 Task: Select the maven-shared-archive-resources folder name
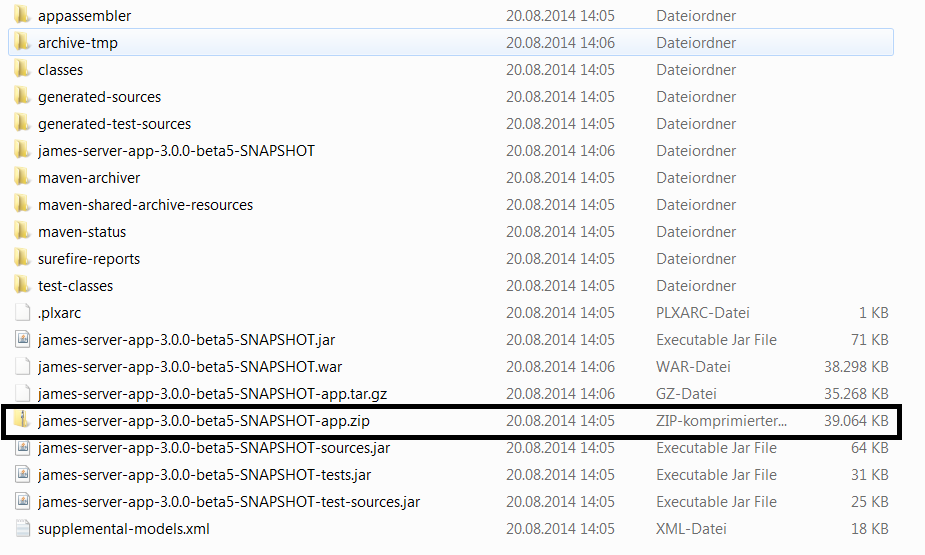[x=145, y=205]
